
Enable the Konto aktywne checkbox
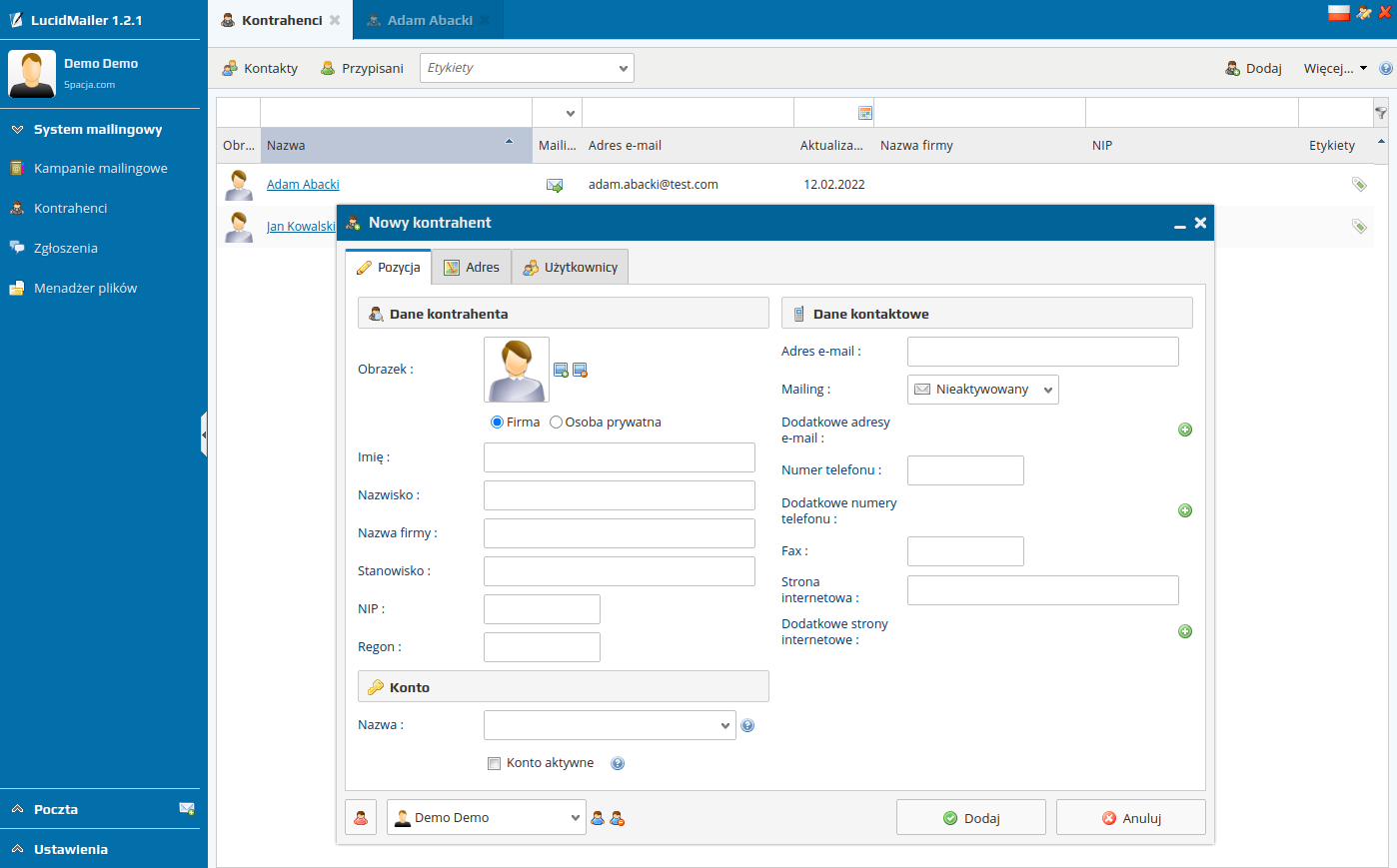tap(494, 763)
